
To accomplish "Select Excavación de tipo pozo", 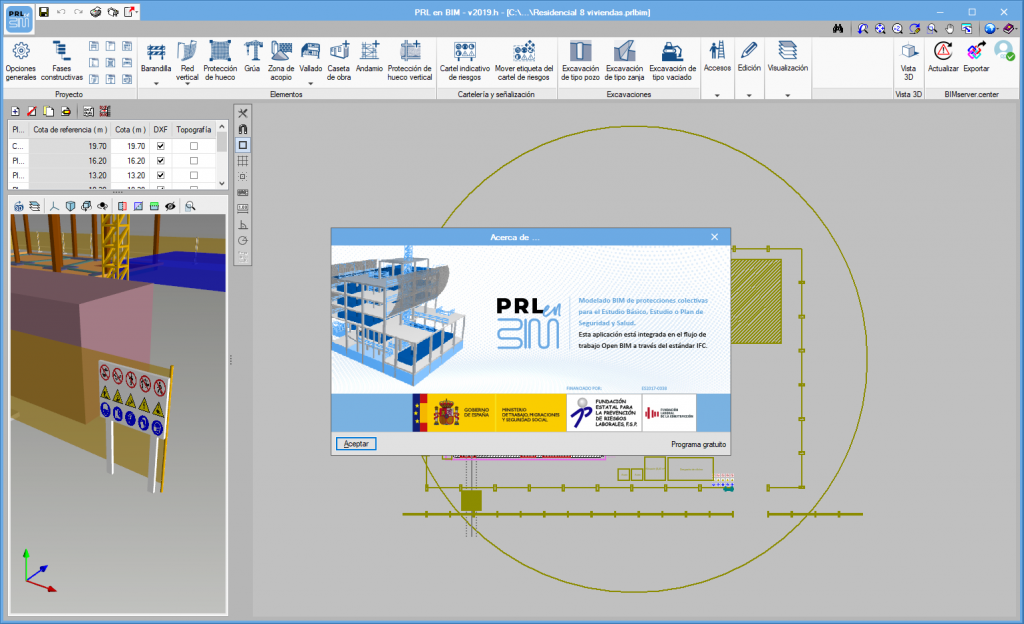I will tap(580, 61).
